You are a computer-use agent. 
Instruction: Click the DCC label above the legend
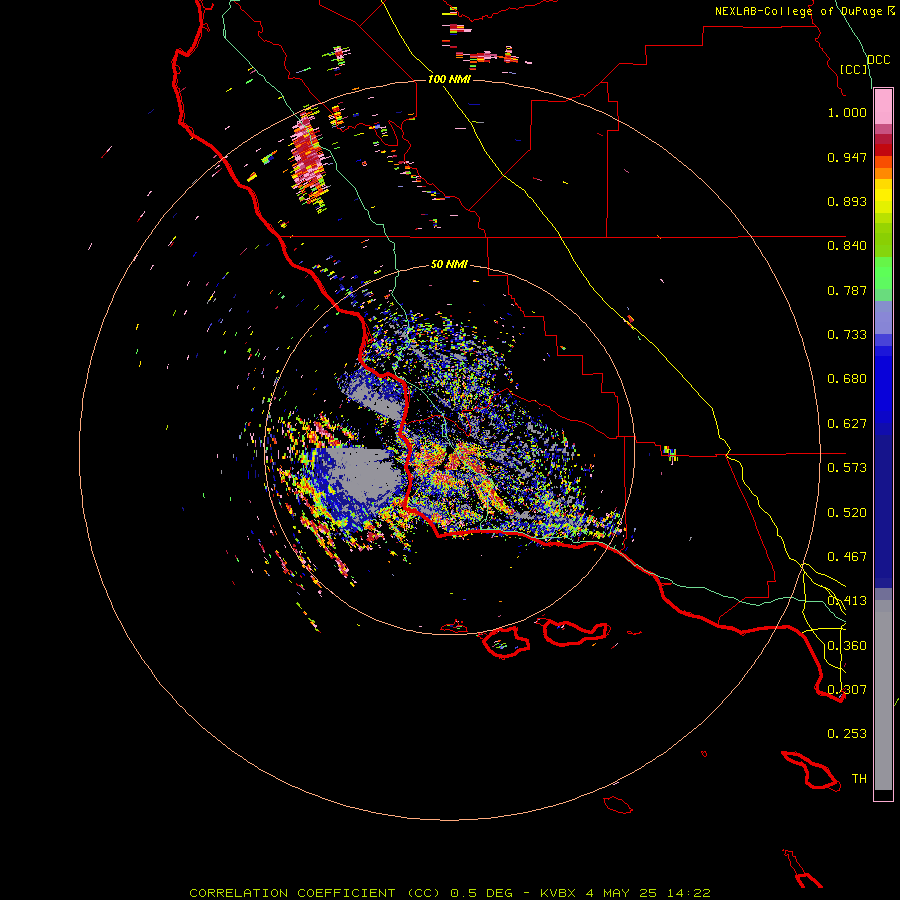tap(878, 60)
